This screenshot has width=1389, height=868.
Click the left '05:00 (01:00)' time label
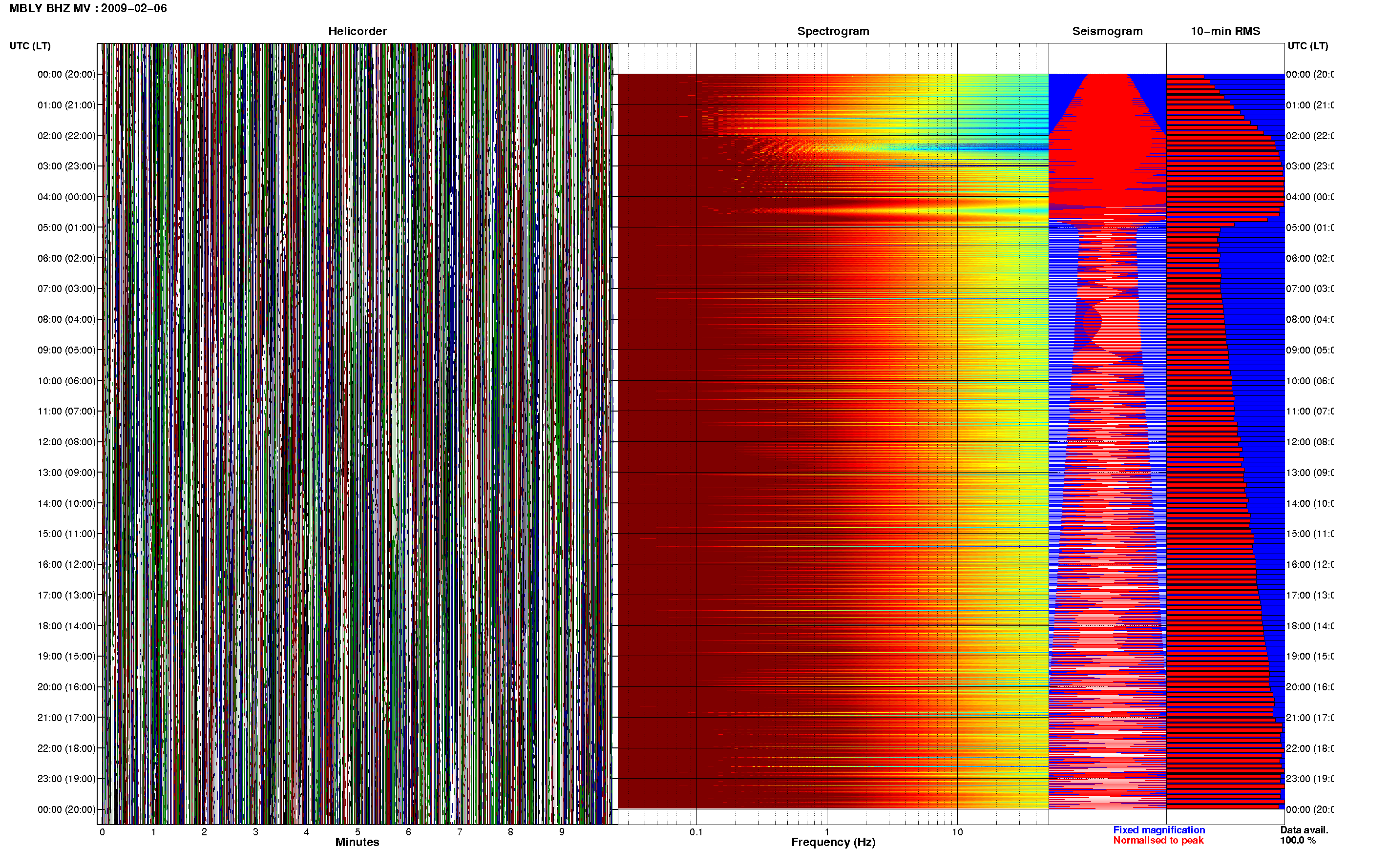[66, 227]
